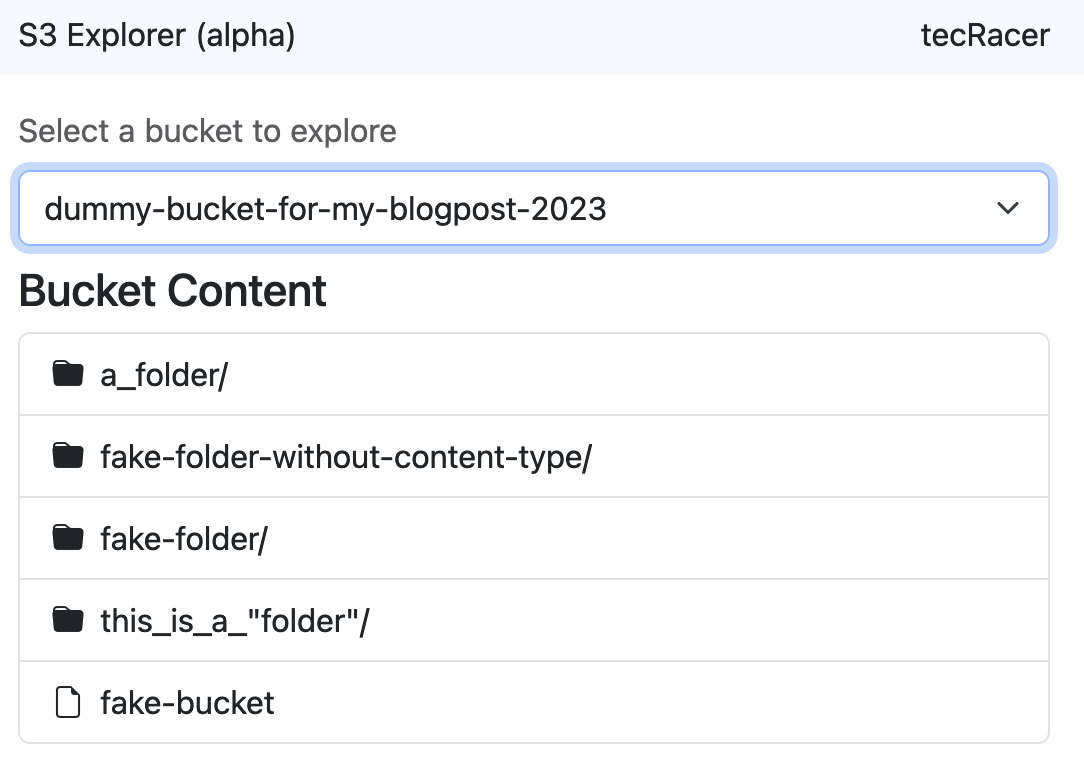Open the a_folder/ entry name
Image resolution: width=1084 pixels, height=760 pixels.
tap(164, 376)
